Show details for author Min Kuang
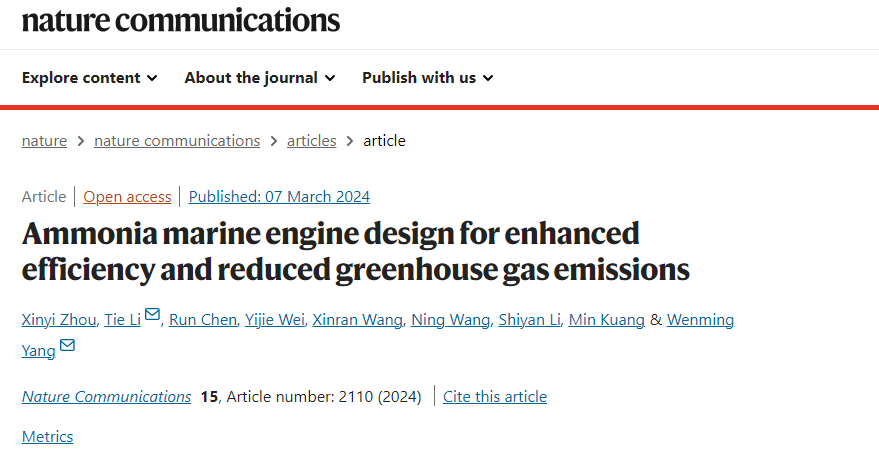This screenshot has height=464, width=879. coord(607,320)
